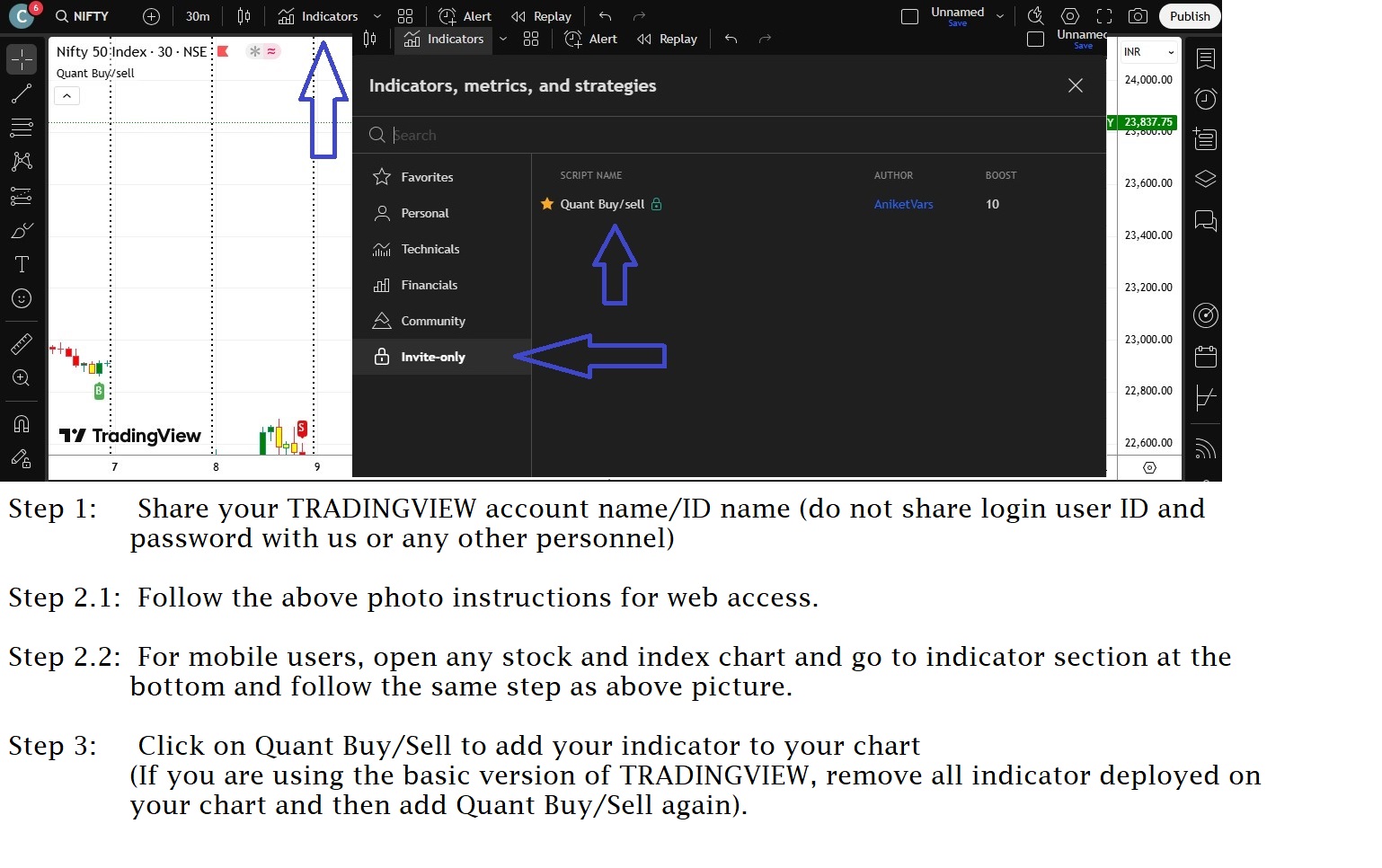Viewport: 1382px width, 868px height.
Task: Open the radar-style icon panel in right sidebar
Action: coord(1206,315)
